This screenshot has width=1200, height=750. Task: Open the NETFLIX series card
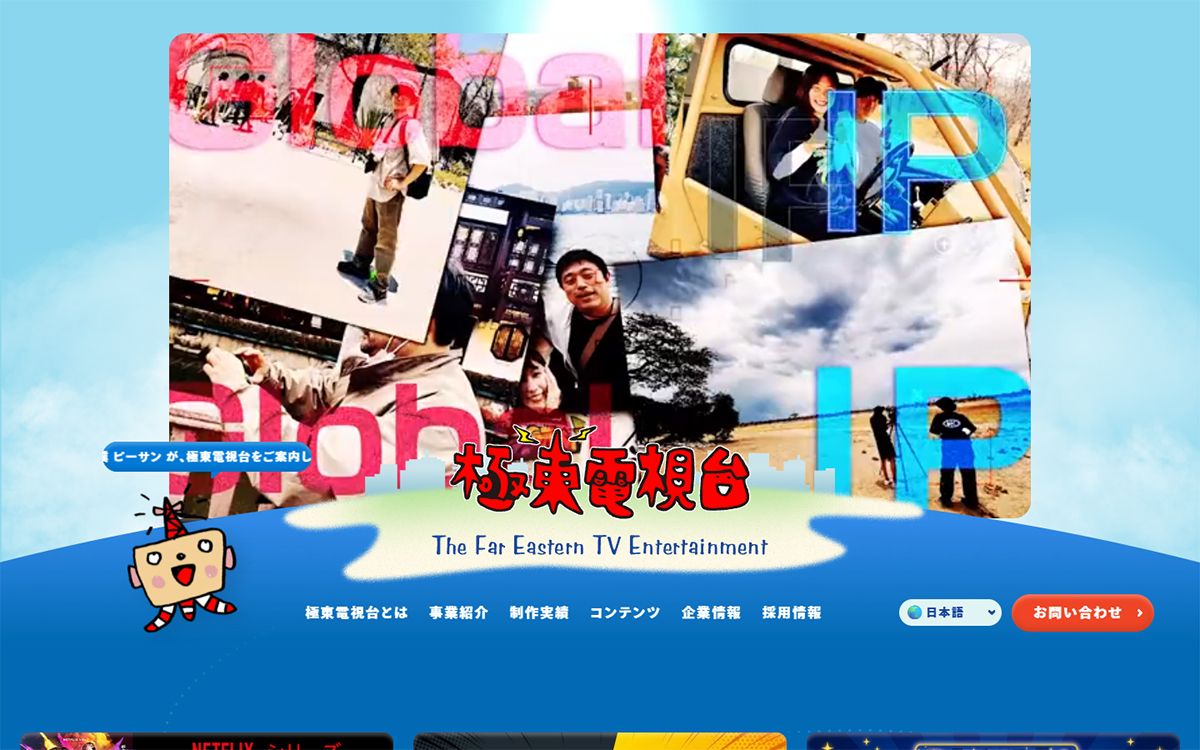[x=207, y=741]
